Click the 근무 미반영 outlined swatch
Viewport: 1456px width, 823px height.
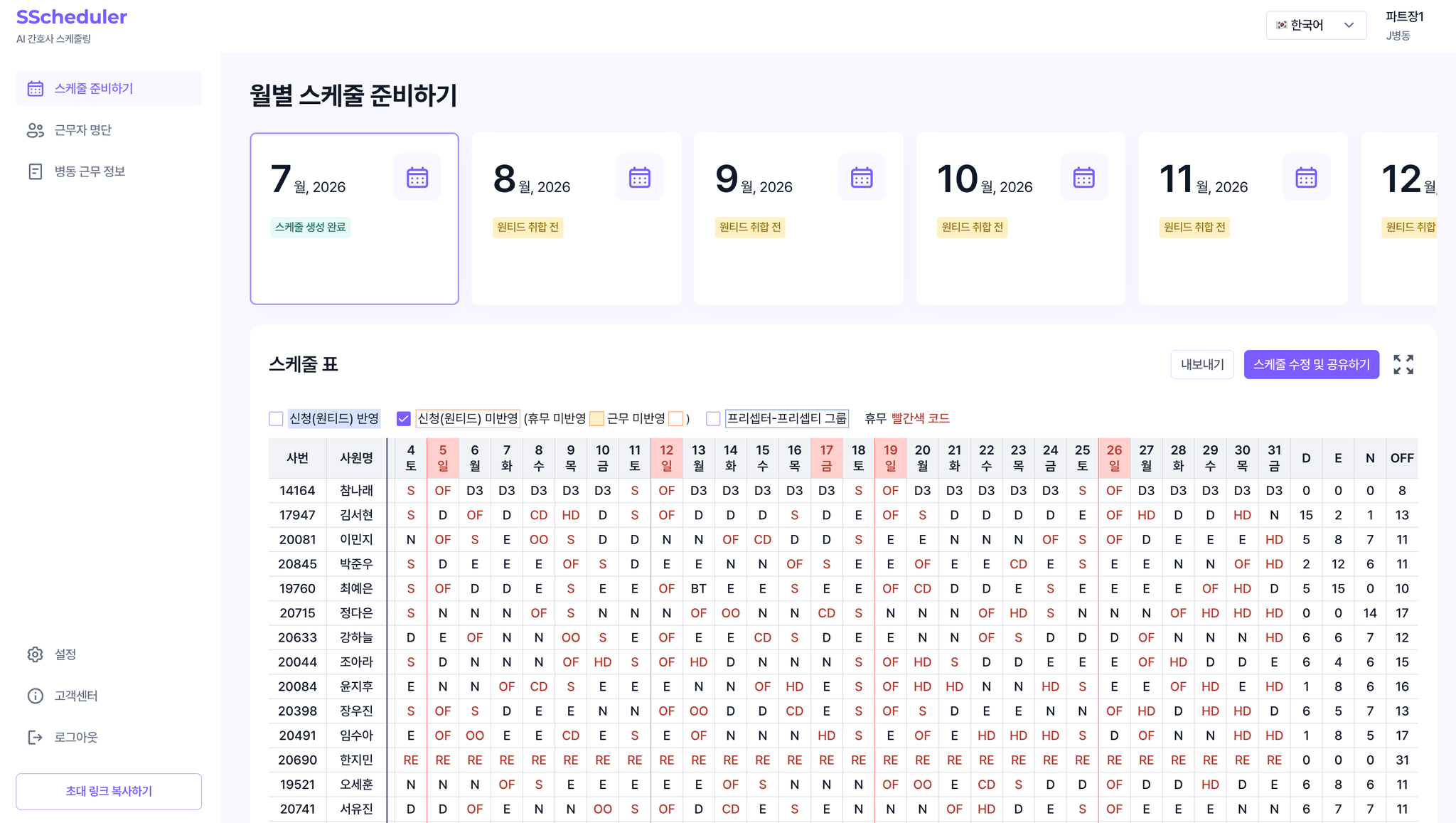(x=676, y=418)
